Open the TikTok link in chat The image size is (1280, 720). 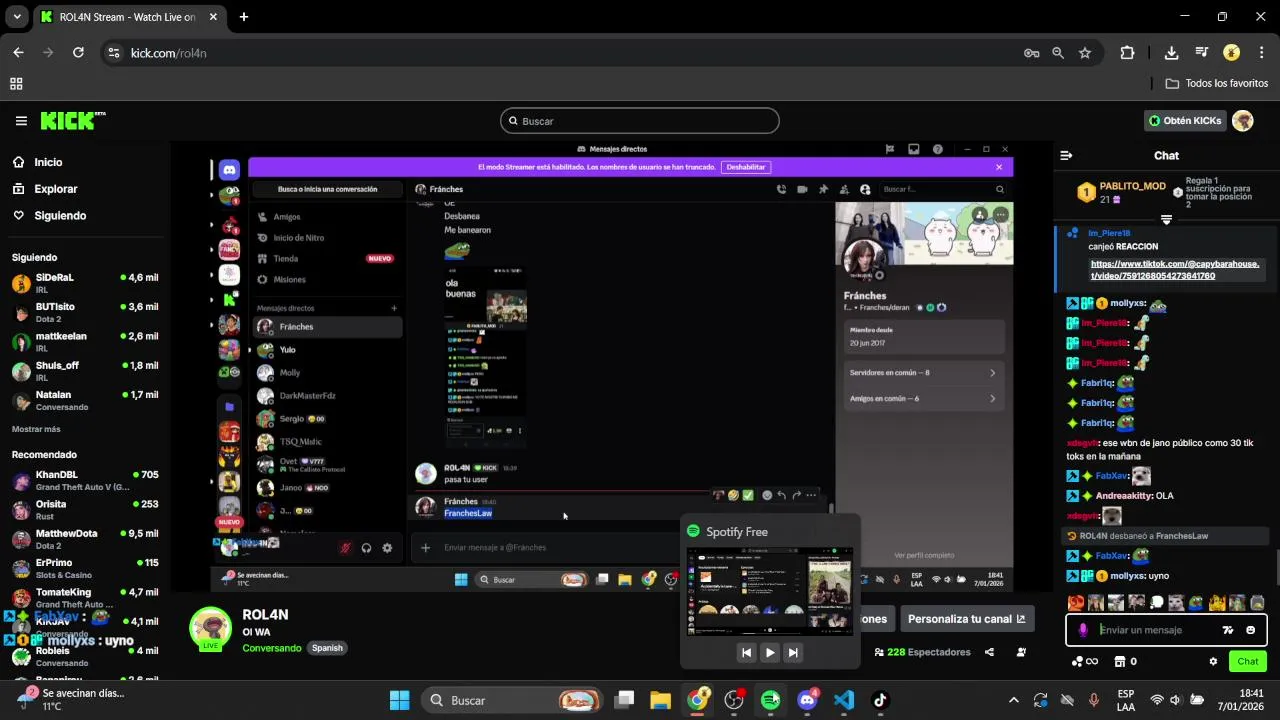pos(1174,270)
